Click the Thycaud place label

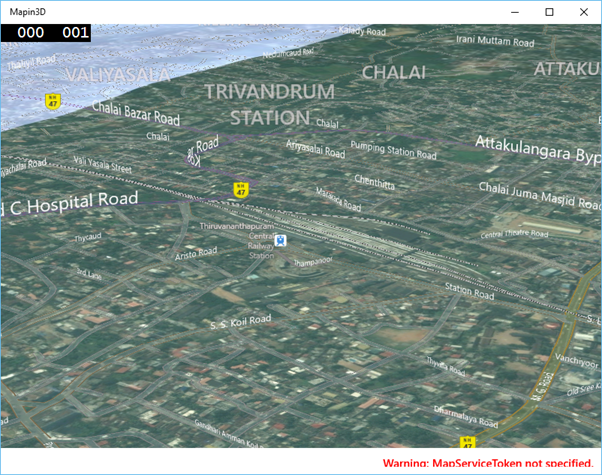point(88,237)
